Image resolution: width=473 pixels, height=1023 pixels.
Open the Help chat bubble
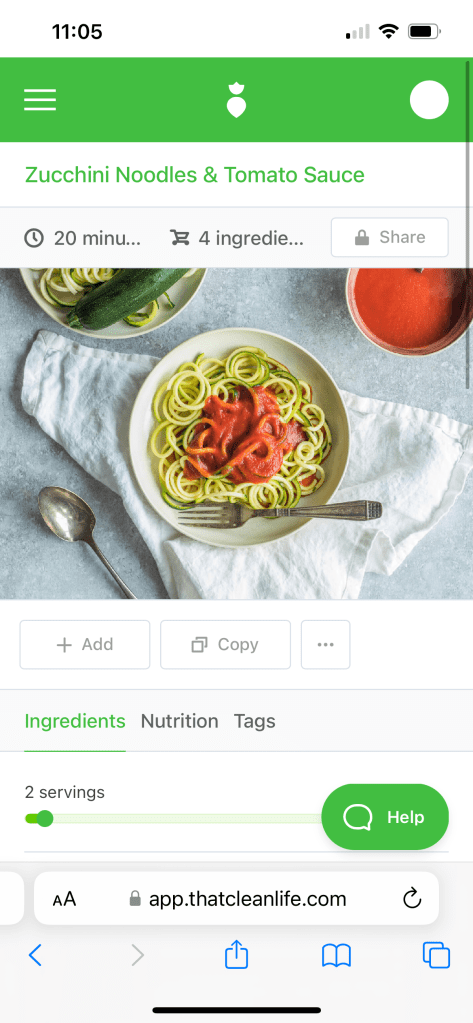[385, 817]
